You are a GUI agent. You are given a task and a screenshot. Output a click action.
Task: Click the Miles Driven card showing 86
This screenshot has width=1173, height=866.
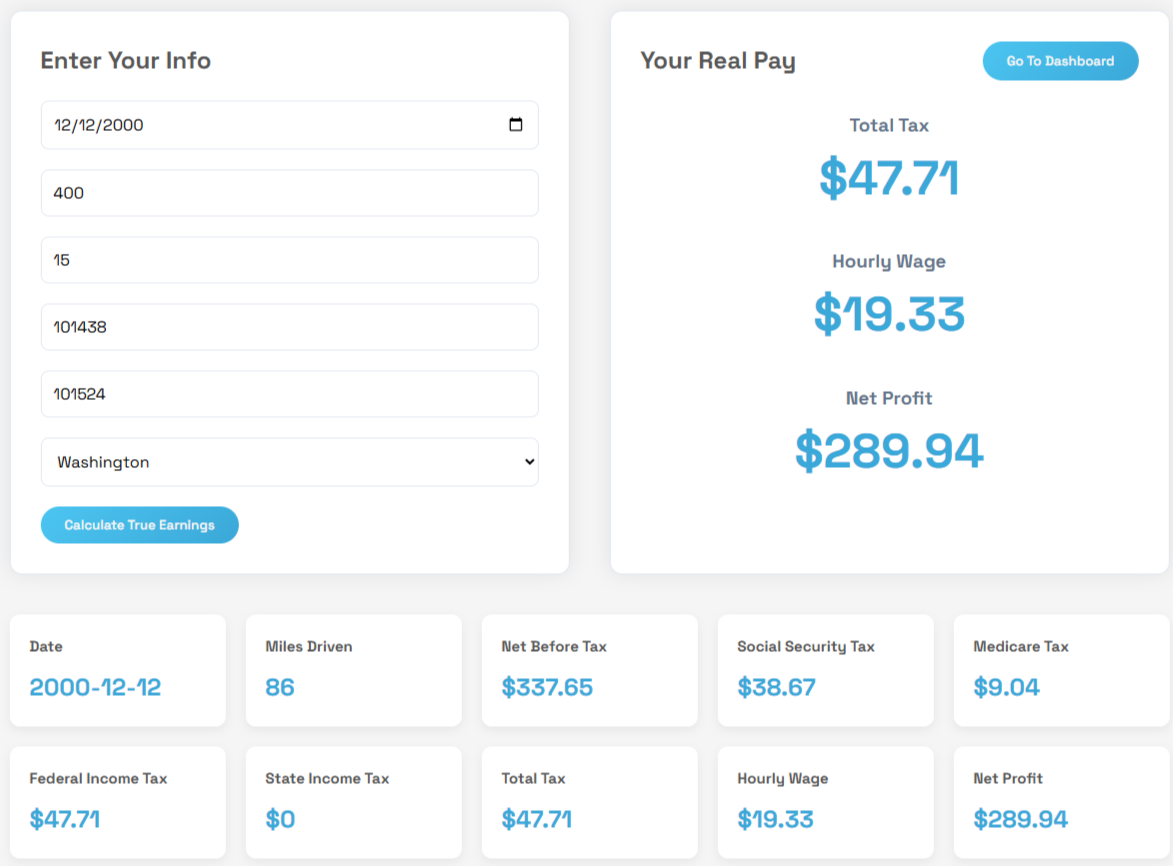pos(353,670)
